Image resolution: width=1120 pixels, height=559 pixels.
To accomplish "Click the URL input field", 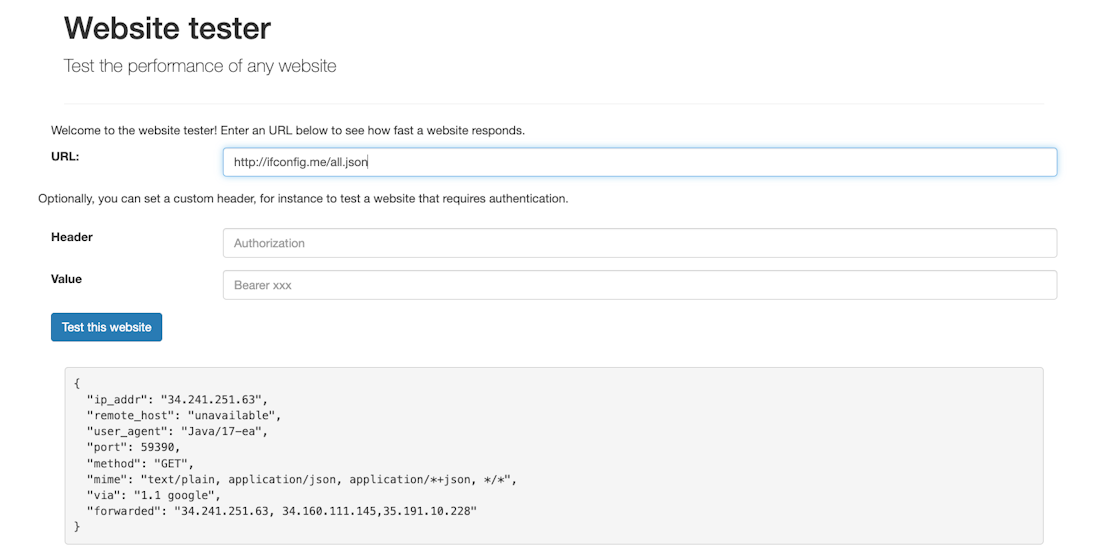I will pyautogui.click(x=639, y=162).
